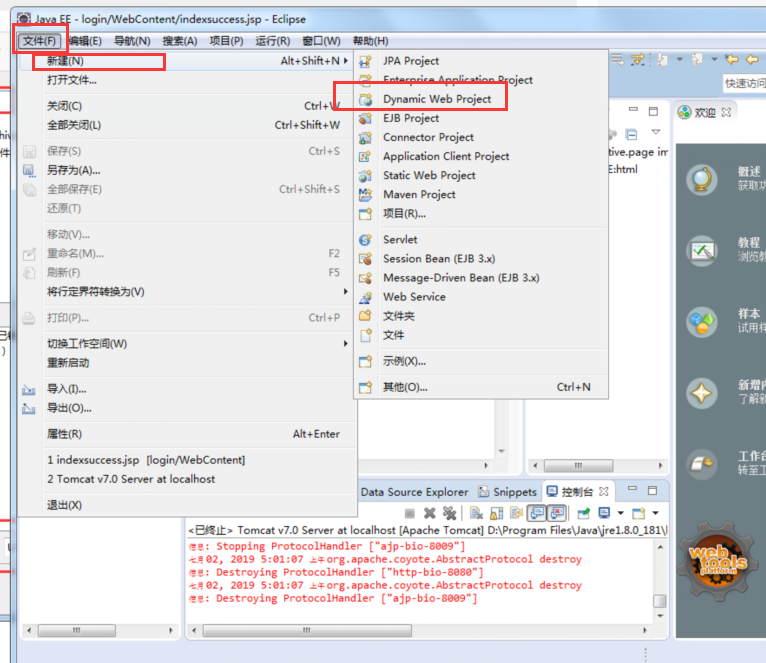
Task: Select 重新启动 restart menu entry
Action: [187, 363]
